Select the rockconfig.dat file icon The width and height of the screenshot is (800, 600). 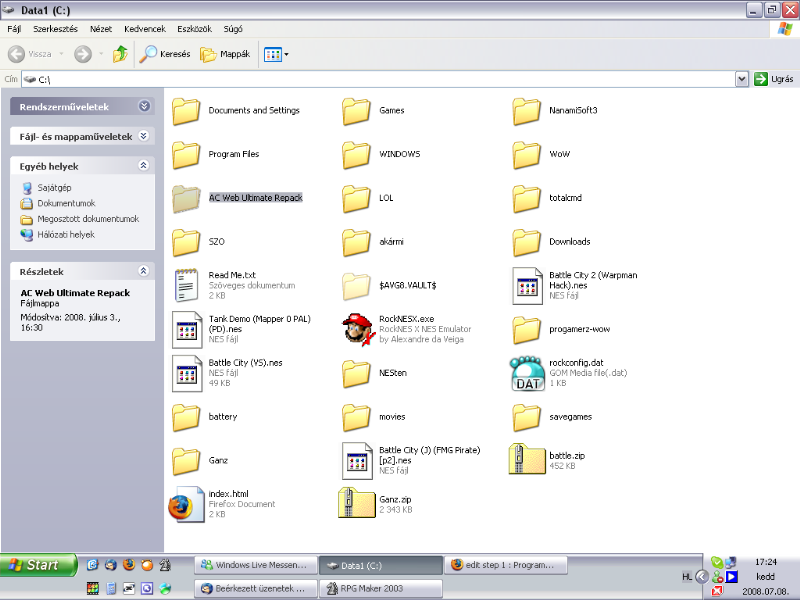coord(527,372)
